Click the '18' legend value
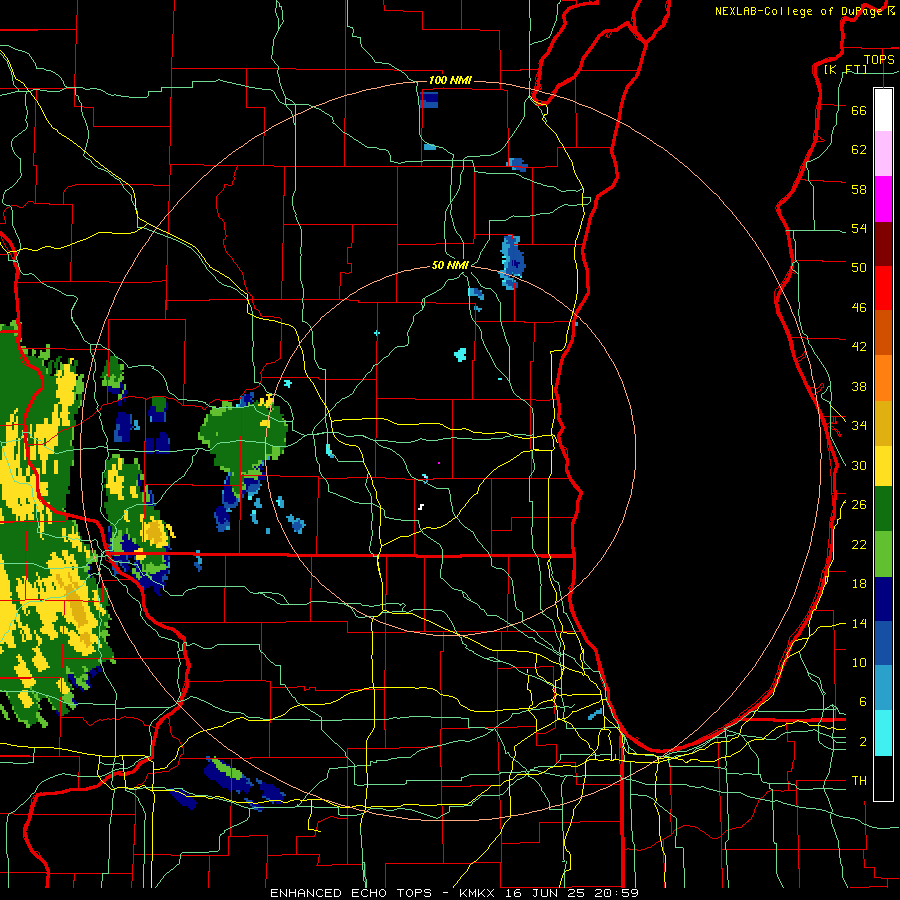900x900 pixels. (859, 584)
